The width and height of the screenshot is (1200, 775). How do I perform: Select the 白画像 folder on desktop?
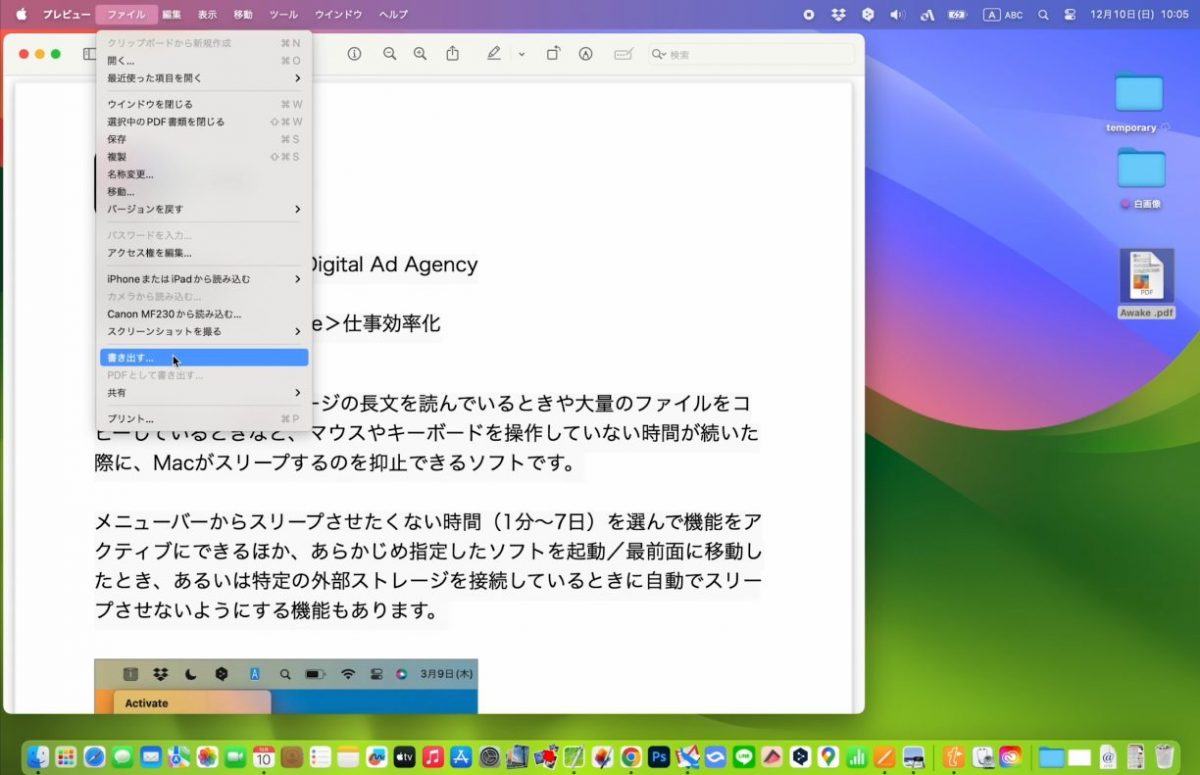1141,178
